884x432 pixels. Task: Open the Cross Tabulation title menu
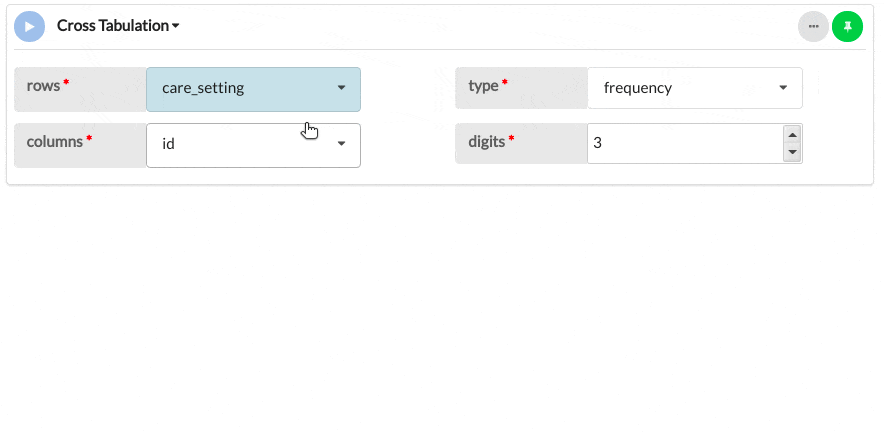tap(112, 26)
